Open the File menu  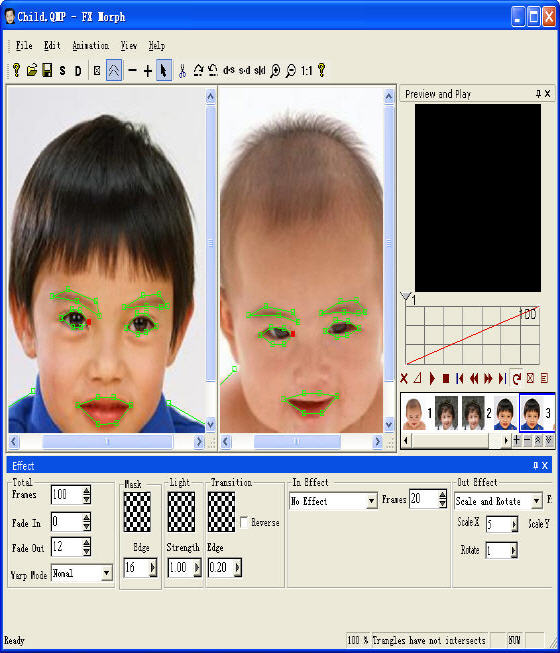tap(24, 45)
